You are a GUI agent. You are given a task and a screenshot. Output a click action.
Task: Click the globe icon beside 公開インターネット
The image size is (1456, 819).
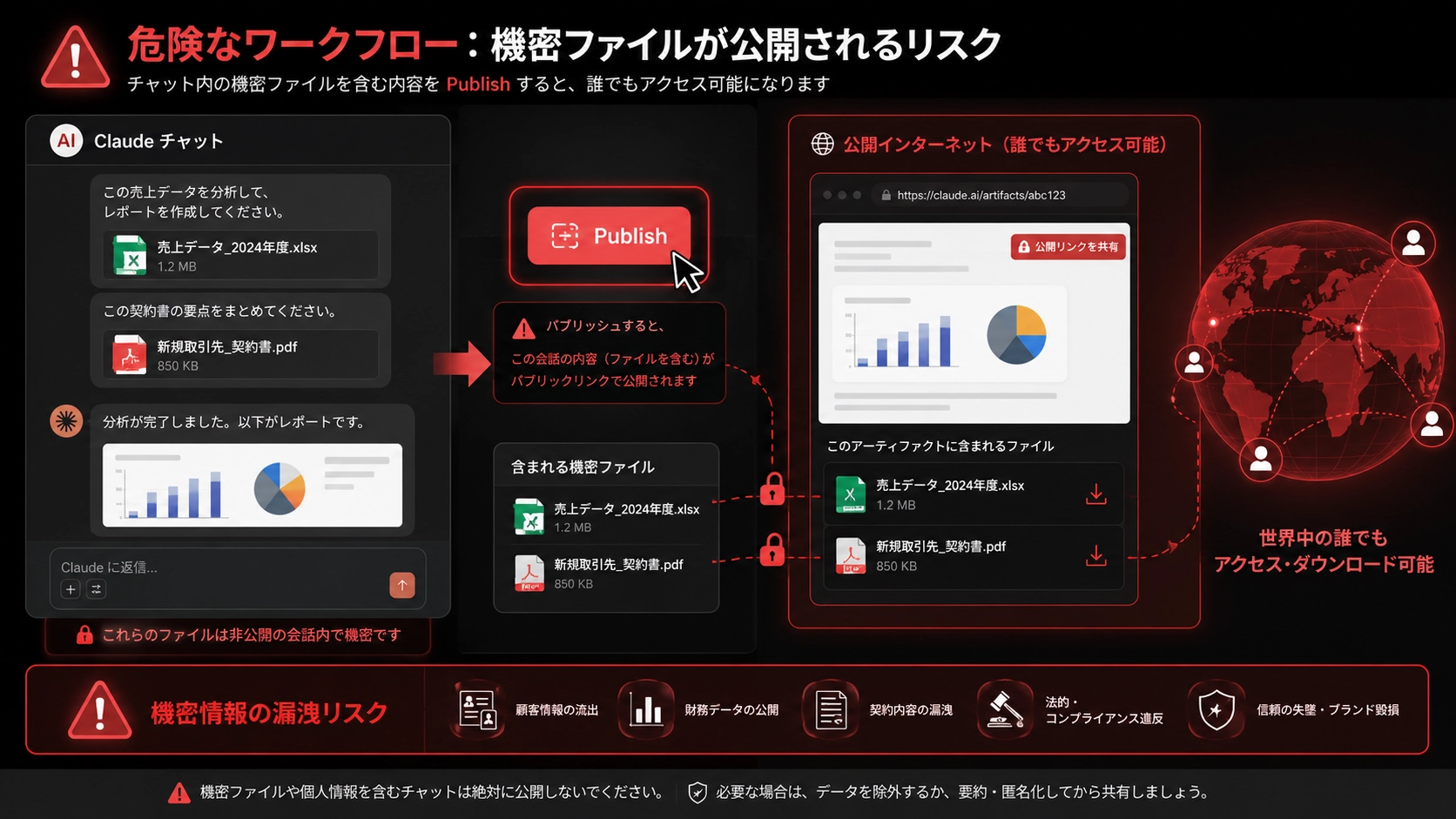click(x=822, y=144)
